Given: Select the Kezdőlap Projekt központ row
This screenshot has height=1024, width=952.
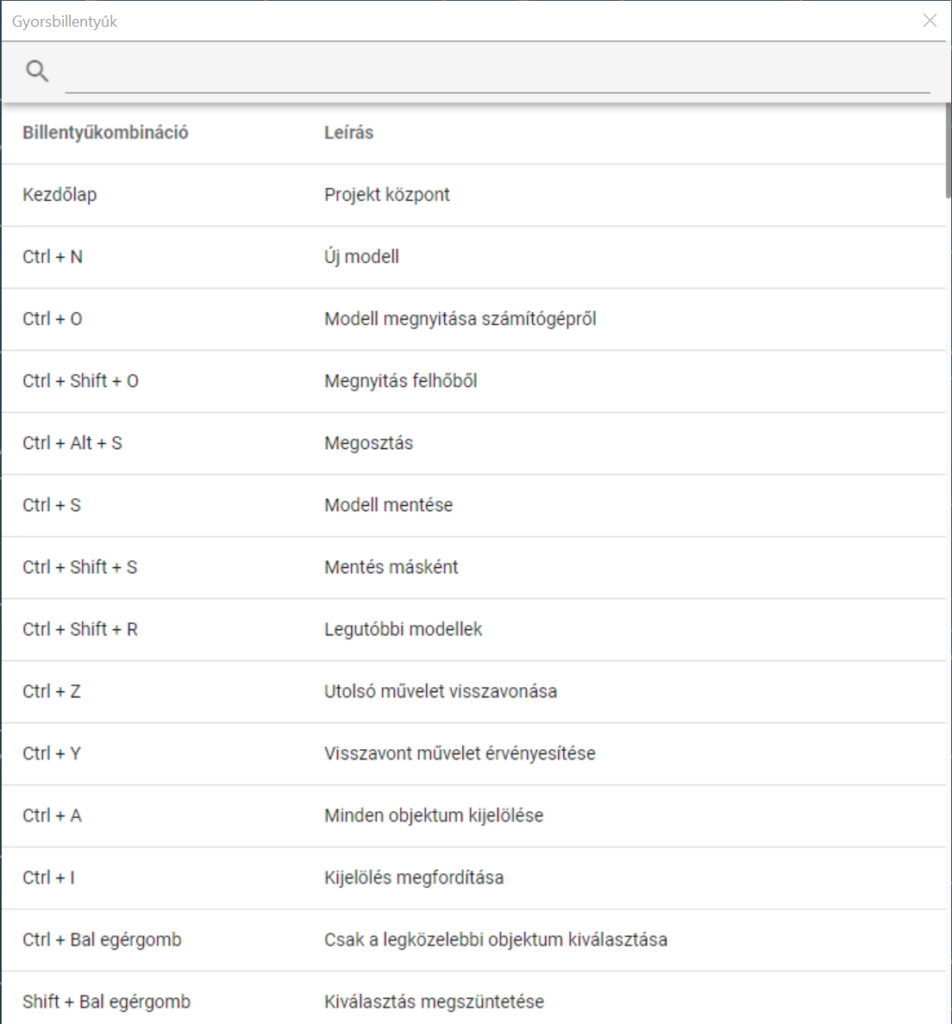Looking at the screenshot, I should click(x=473, y=195).
